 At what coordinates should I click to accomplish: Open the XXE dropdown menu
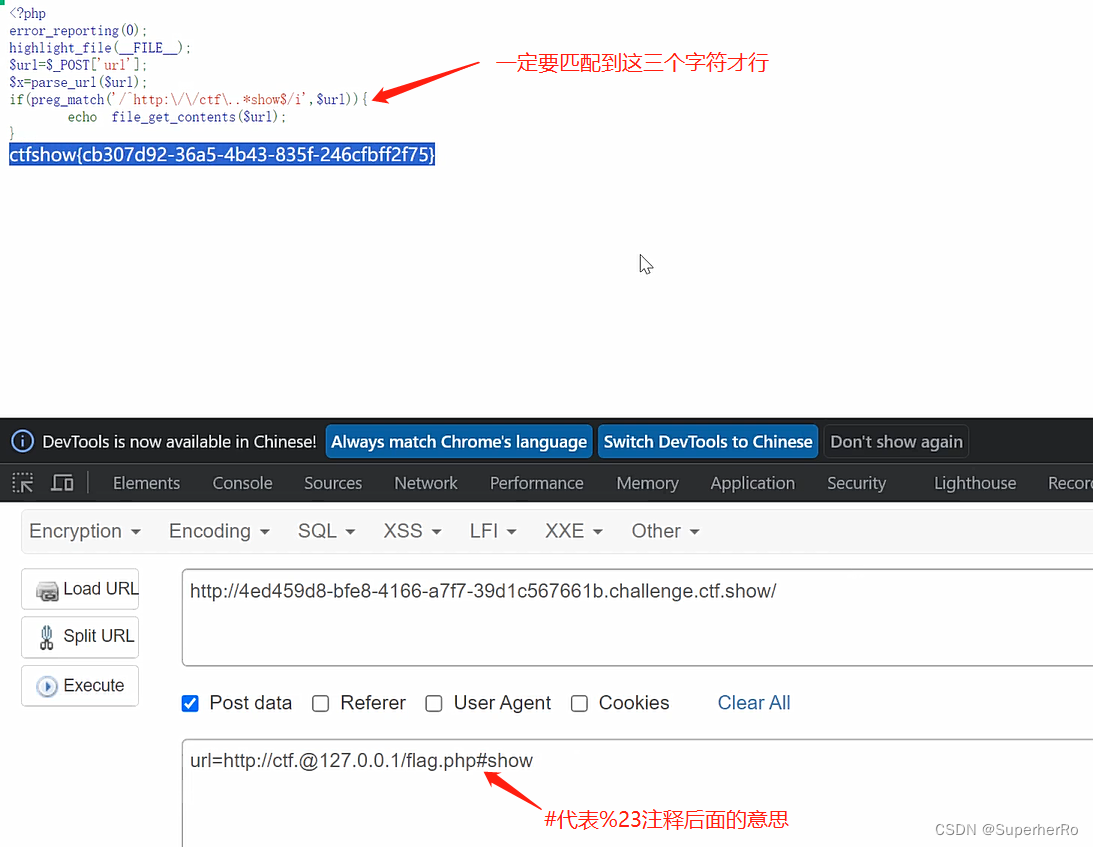574,531
